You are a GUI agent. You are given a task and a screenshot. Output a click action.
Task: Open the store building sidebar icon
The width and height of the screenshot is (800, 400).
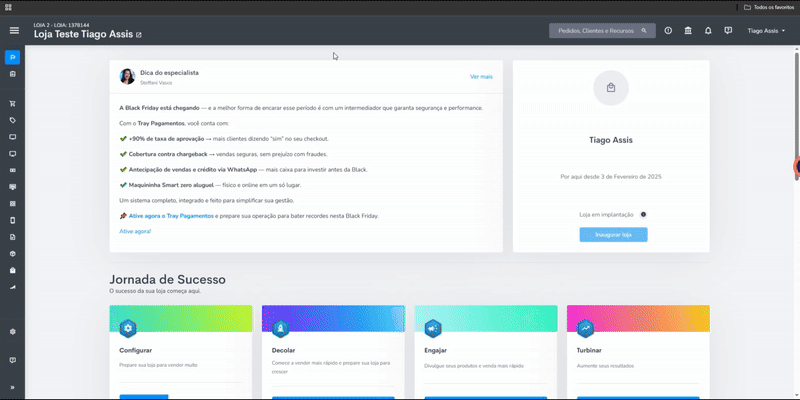12,74
